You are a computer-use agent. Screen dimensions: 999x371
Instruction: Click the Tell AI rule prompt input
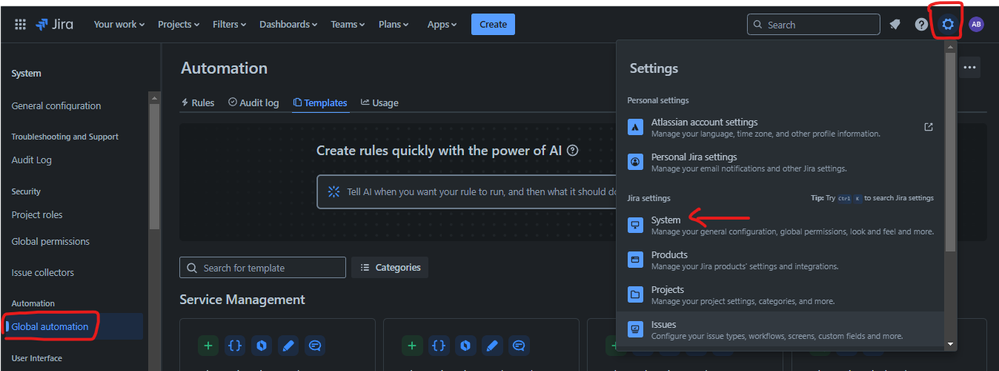(x=466, y=192)
